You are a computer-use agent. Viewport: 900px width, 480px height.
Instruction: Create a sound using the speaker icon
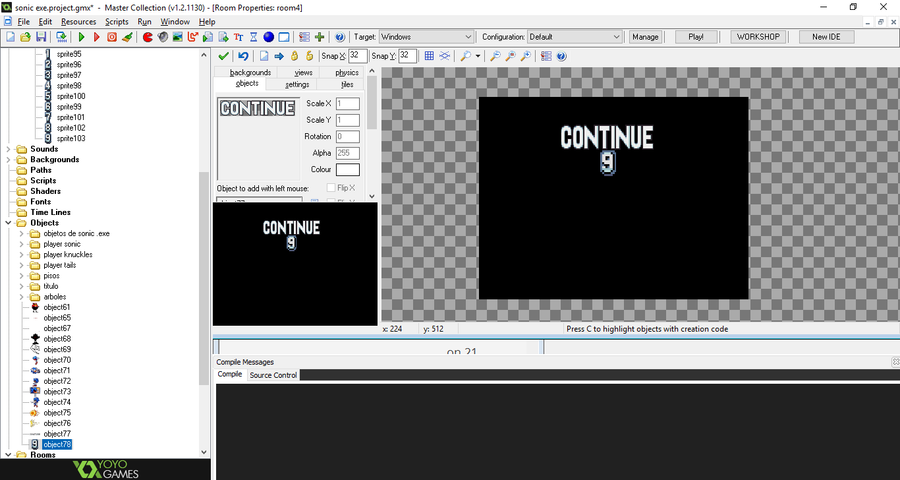click(163, 37)
